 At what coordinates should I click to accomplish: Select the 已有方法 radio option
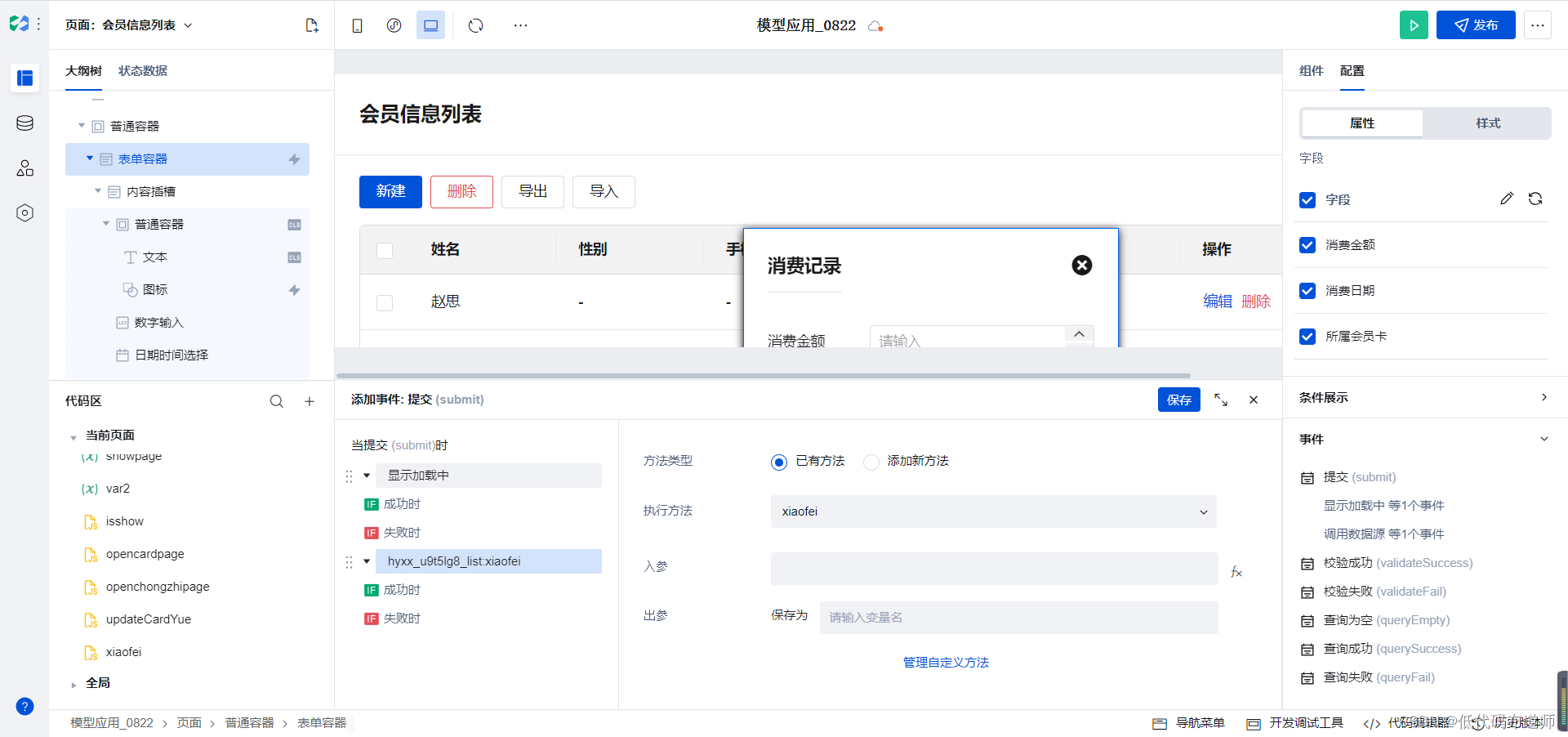[779, 462]
